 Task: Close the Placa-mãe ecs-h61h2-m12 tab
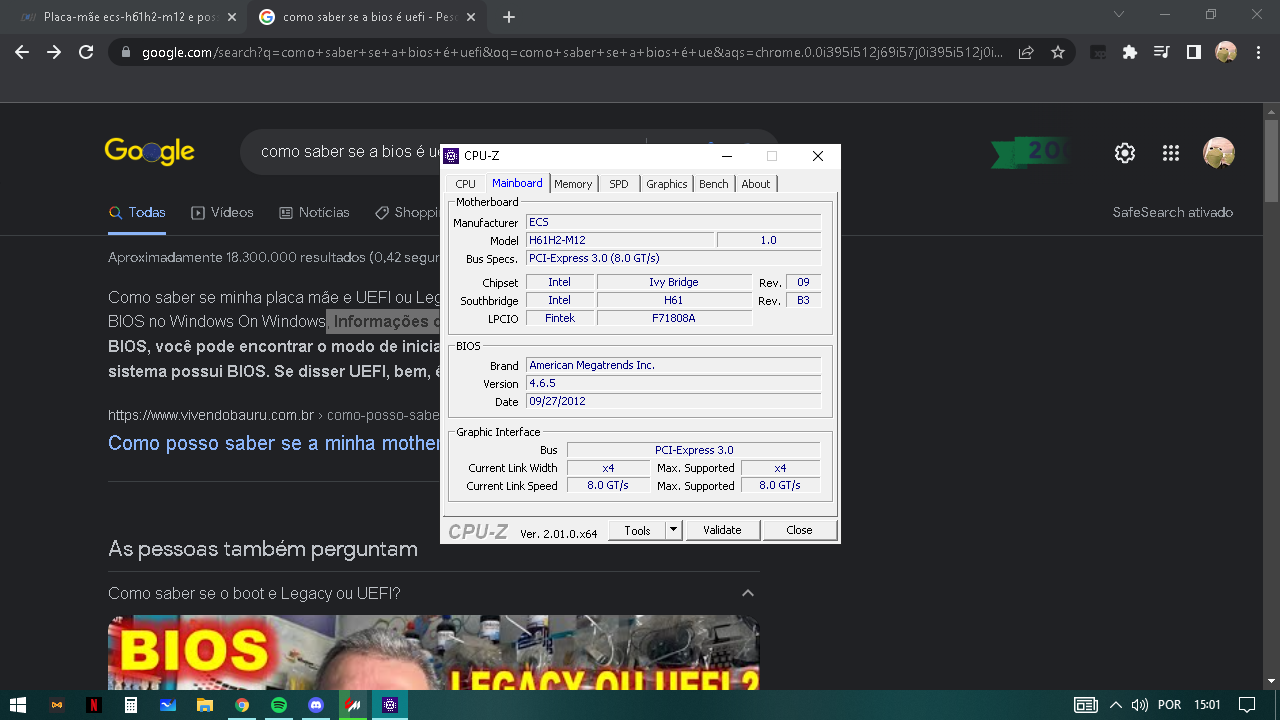pyautogui.click(x=232, y=17)
